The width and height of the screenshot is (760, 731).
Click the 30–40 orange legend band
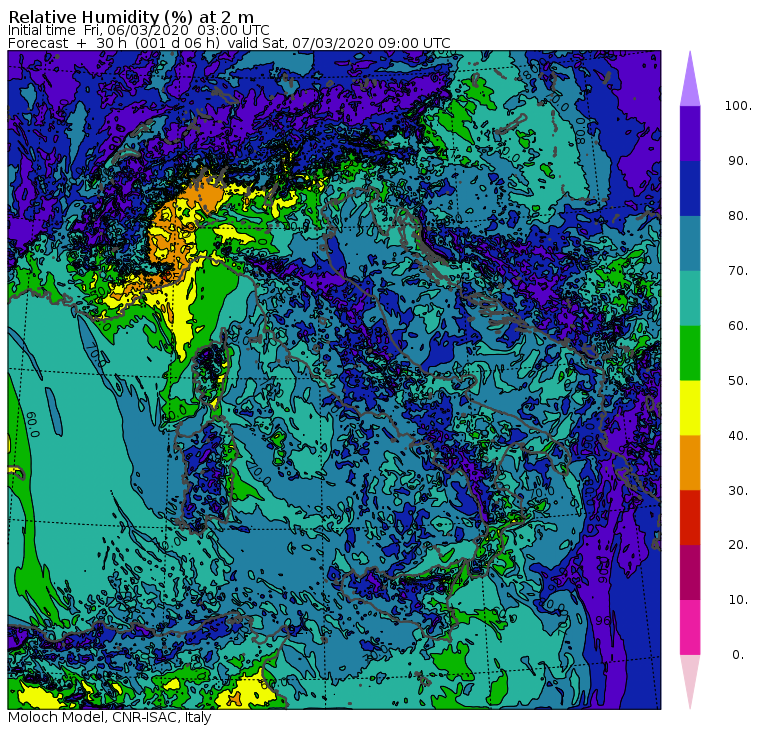point(690,462)
